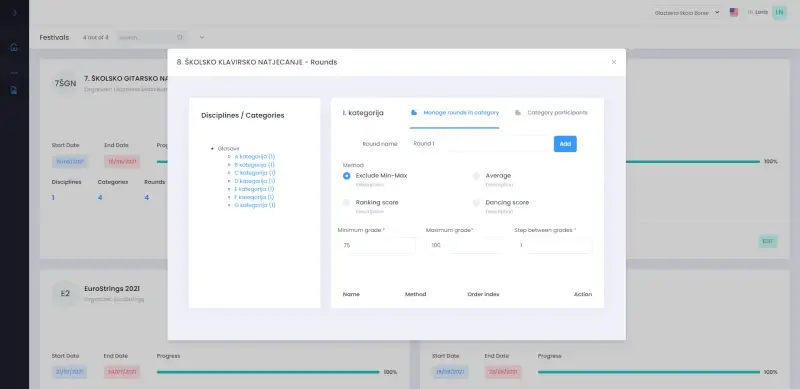Close the Rounds dialog with X
This screenshot has height=389, width=800.
(614, 62)
